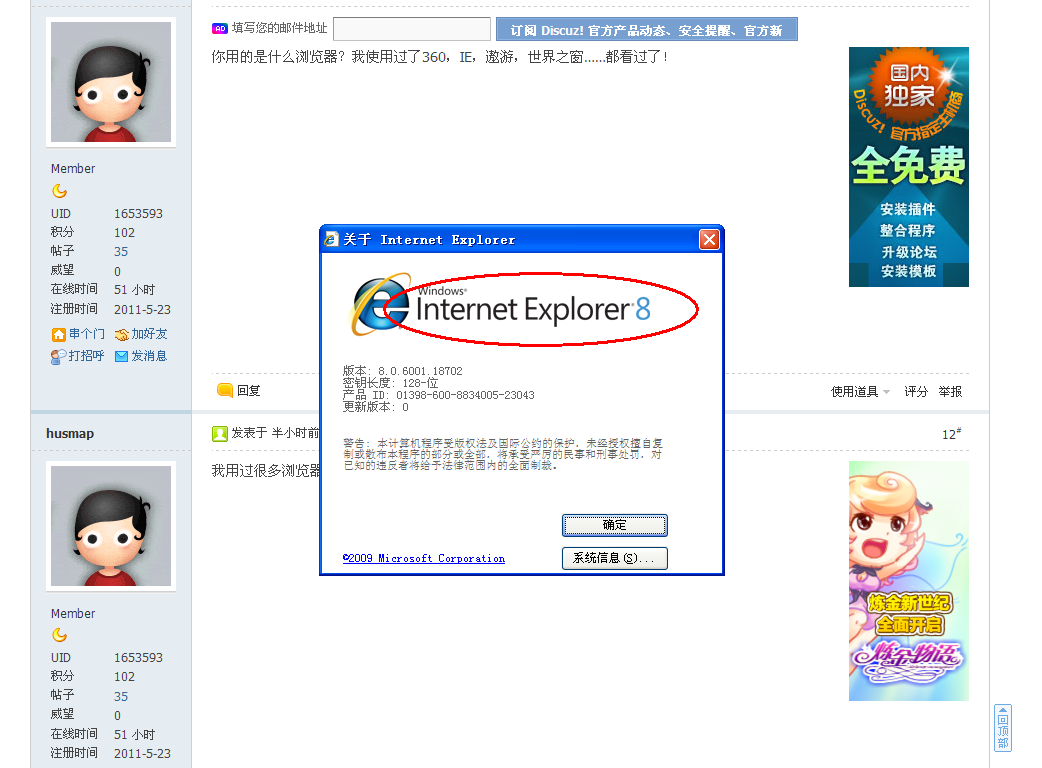Click the 订阅 Discuz! subscribe button
Image resolution: width=1042 pixels, height=768 pixels.
(647, 30)
